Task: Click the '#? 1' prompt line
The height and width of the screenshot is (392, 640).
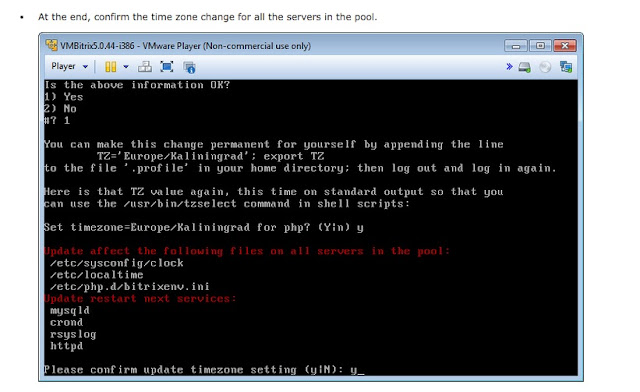Action: click(57, 120)
